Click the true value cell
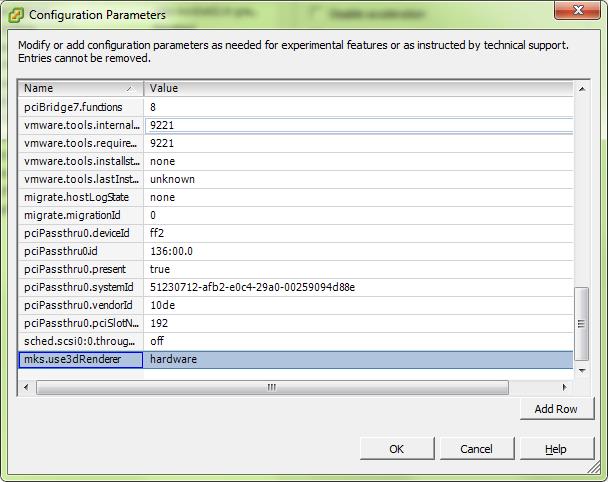This screenshot has width=608, height=482. tap(358, 269)
